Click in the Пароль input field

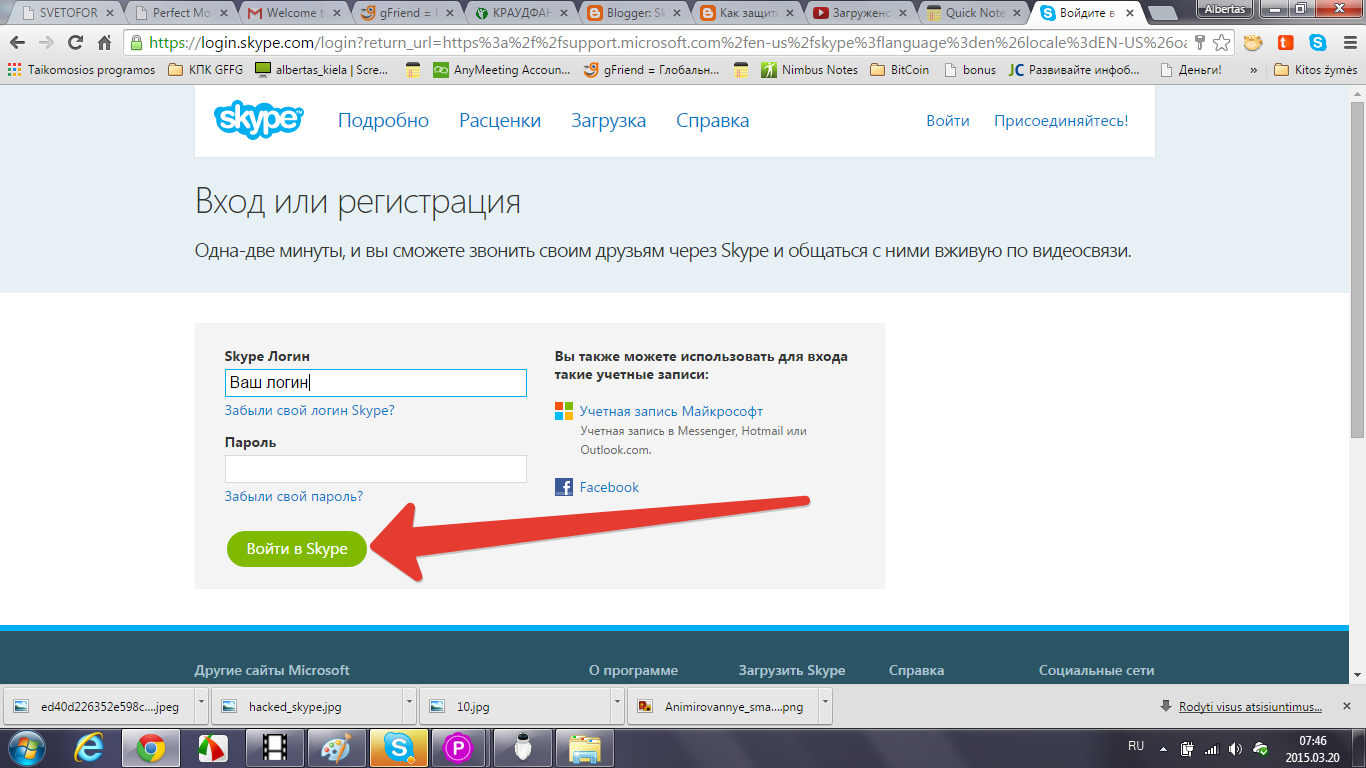tap(375, 469)
